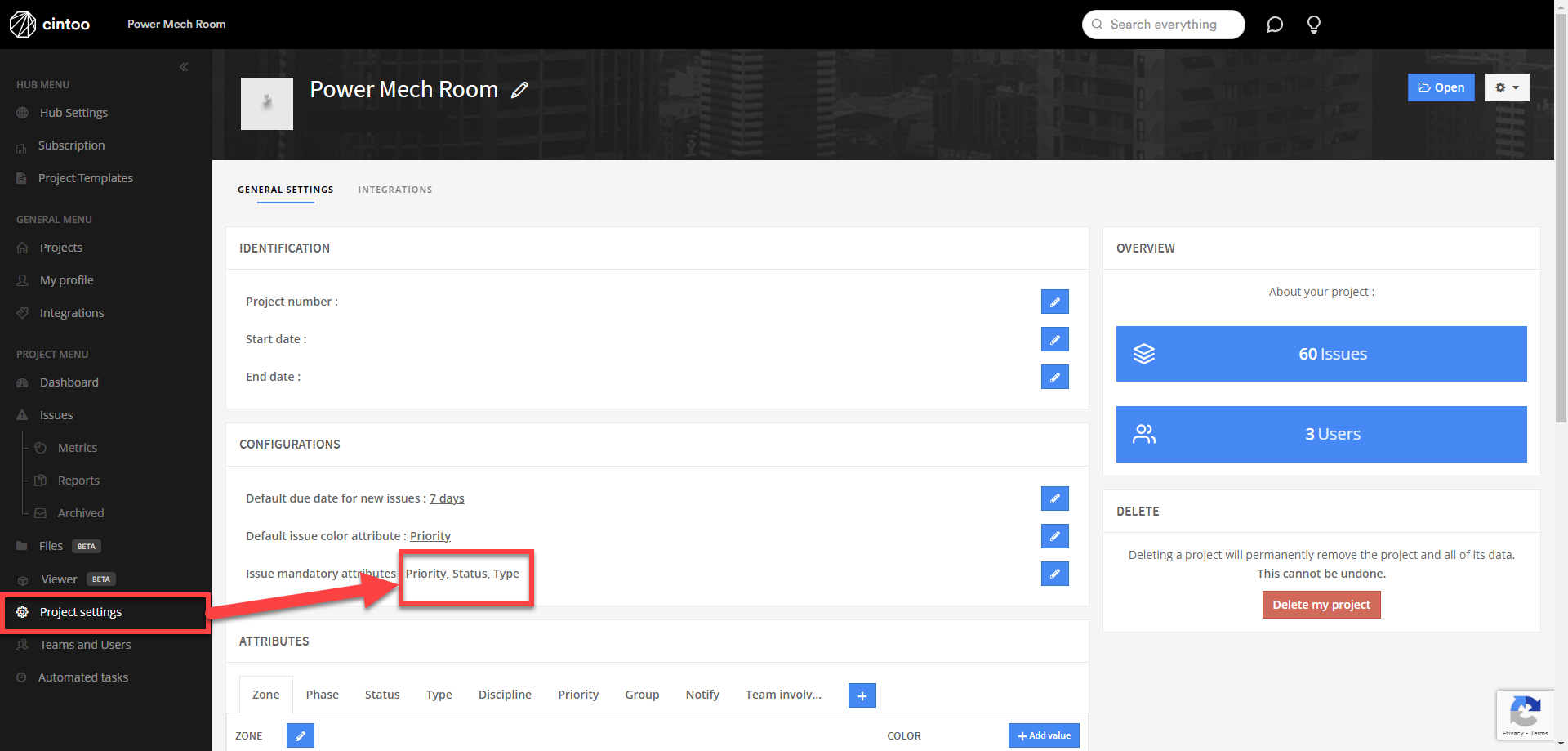The height and width of the screenshot is (751, 1568).
Task: Click the Power Mech Room breadcrumb in header
Action: coord(176,25)
